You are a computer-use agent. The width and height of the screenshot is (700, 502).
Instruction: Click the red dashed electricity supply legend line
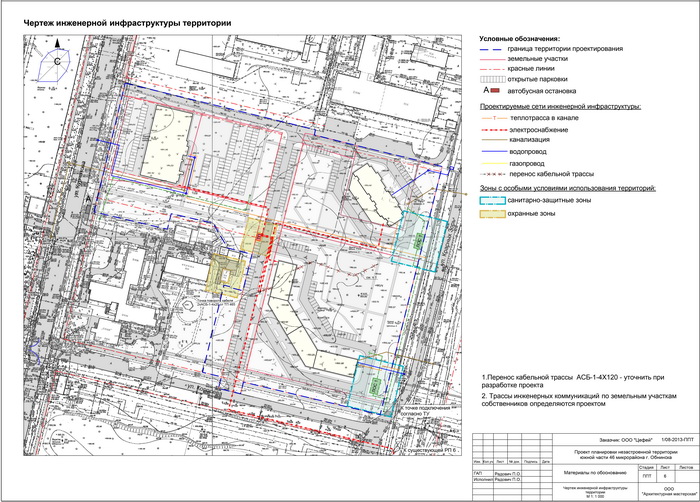pyautogui.click(x=494, y=130)
